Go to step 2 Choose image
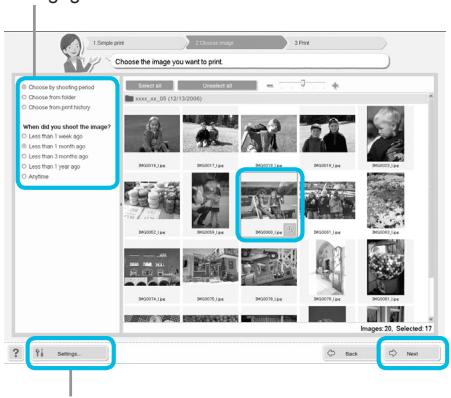The width and height of the screenshot is (451, 398). 235,43
